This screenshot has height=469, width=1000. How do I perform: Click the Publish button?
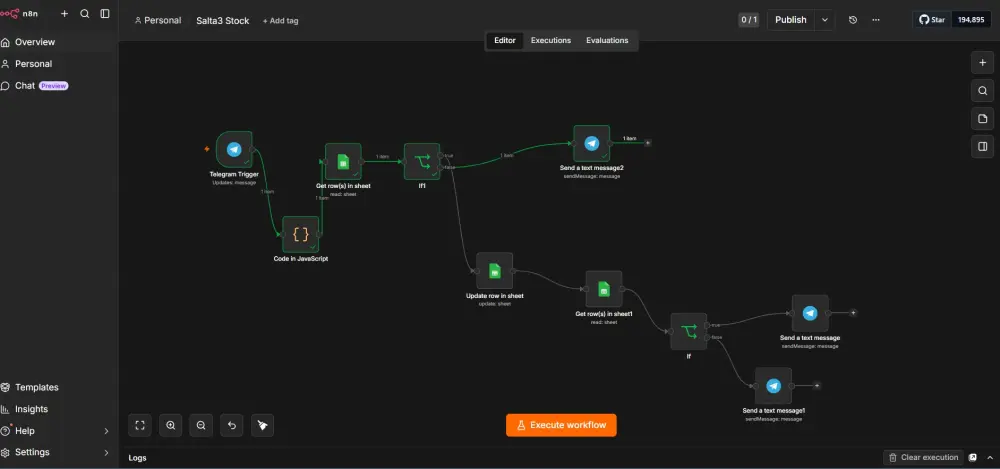point(791,20)
